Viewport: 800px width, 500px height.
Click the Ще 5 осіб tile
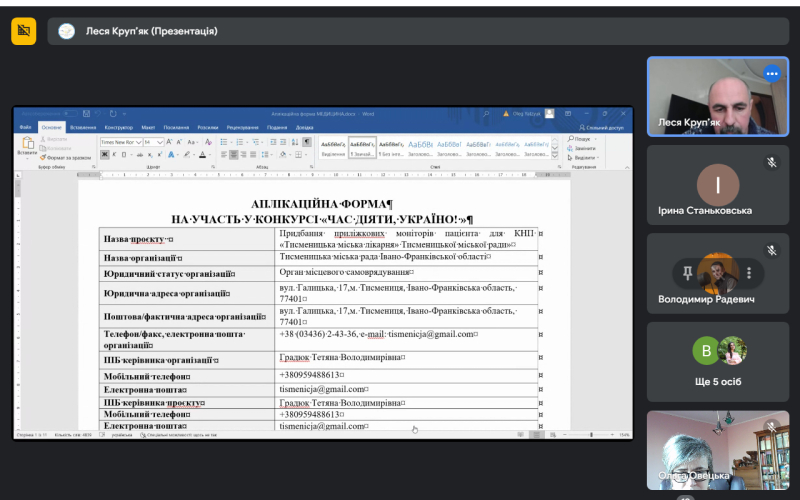point(717,361)
